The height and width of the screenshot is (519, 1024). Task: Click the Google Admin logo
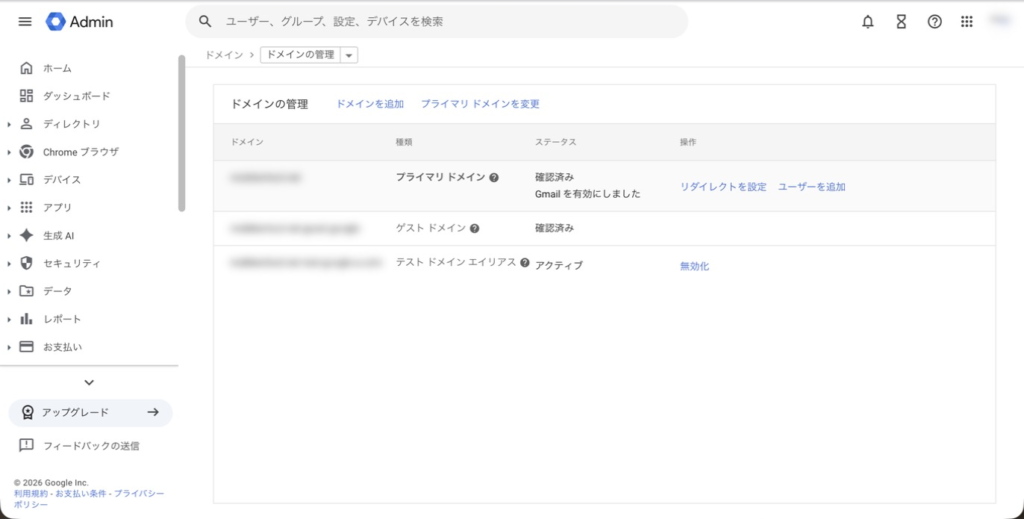pos(79,22)
